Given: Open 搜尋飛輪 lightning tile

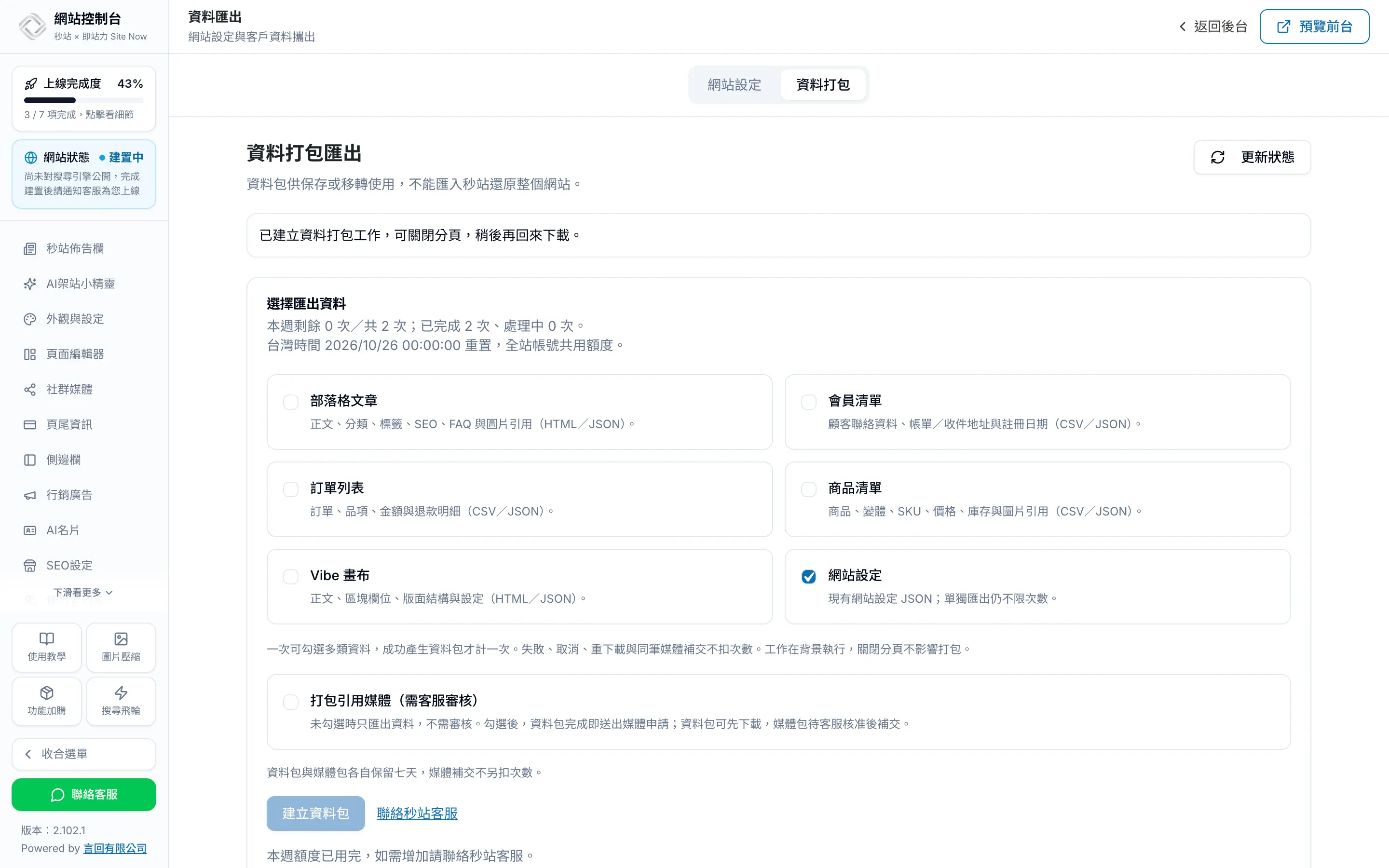Looking at the screenshot, I should point(121,702).
